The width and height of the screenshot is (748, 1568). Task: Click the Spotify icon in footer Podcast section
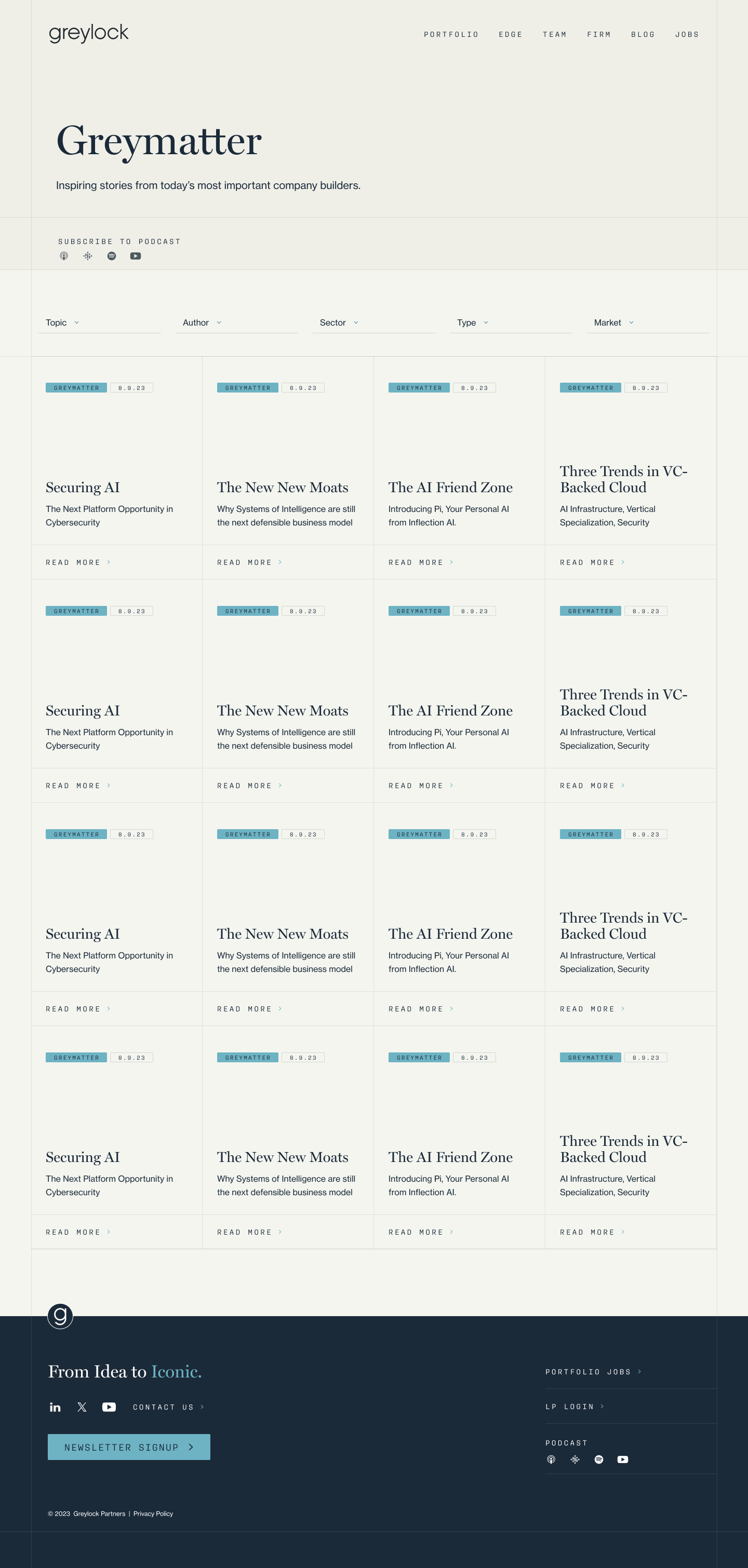pos(599,1459)
